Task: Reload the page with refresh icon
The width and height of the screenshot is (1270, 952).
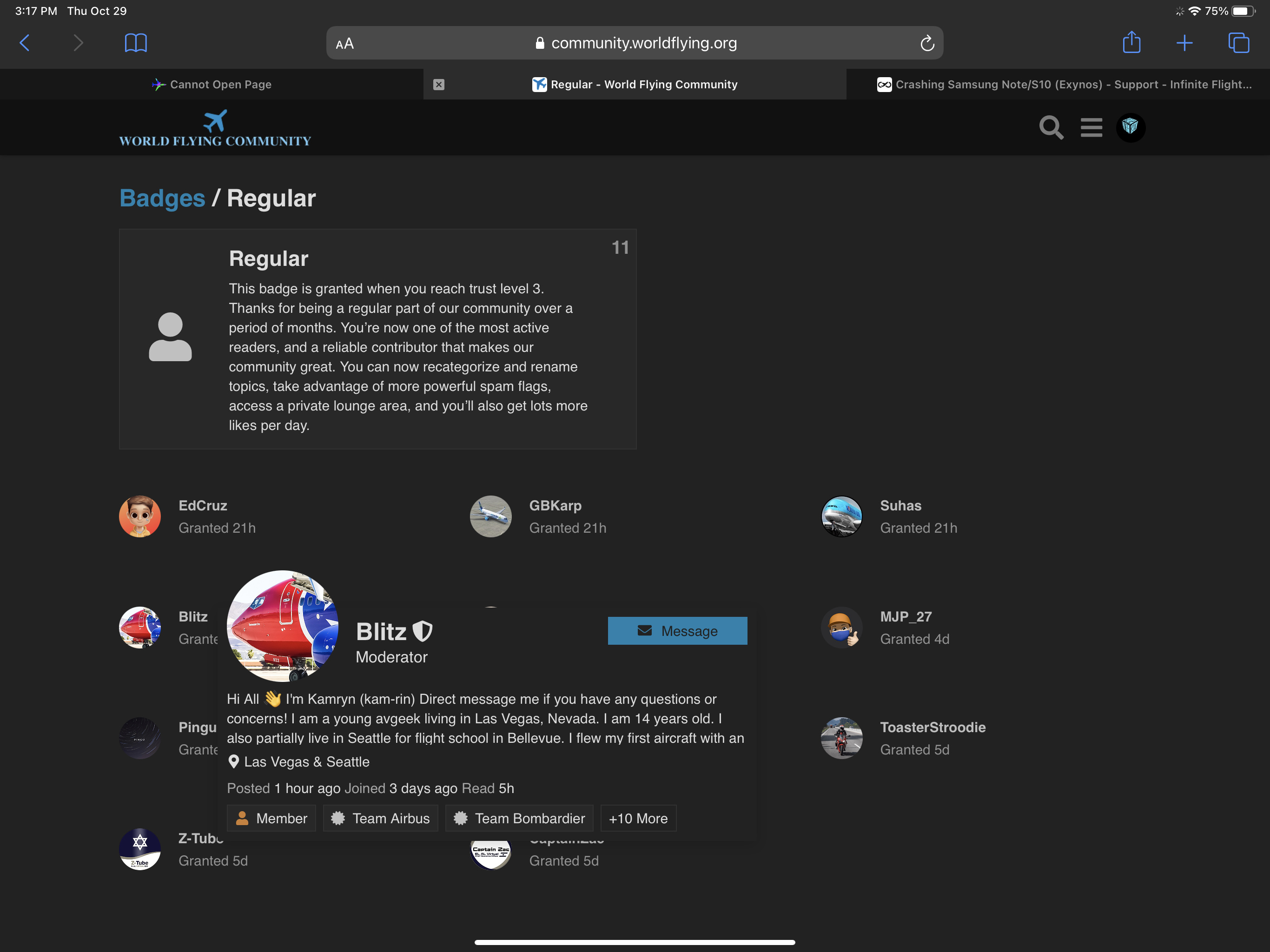Action: tap(926, 44)
